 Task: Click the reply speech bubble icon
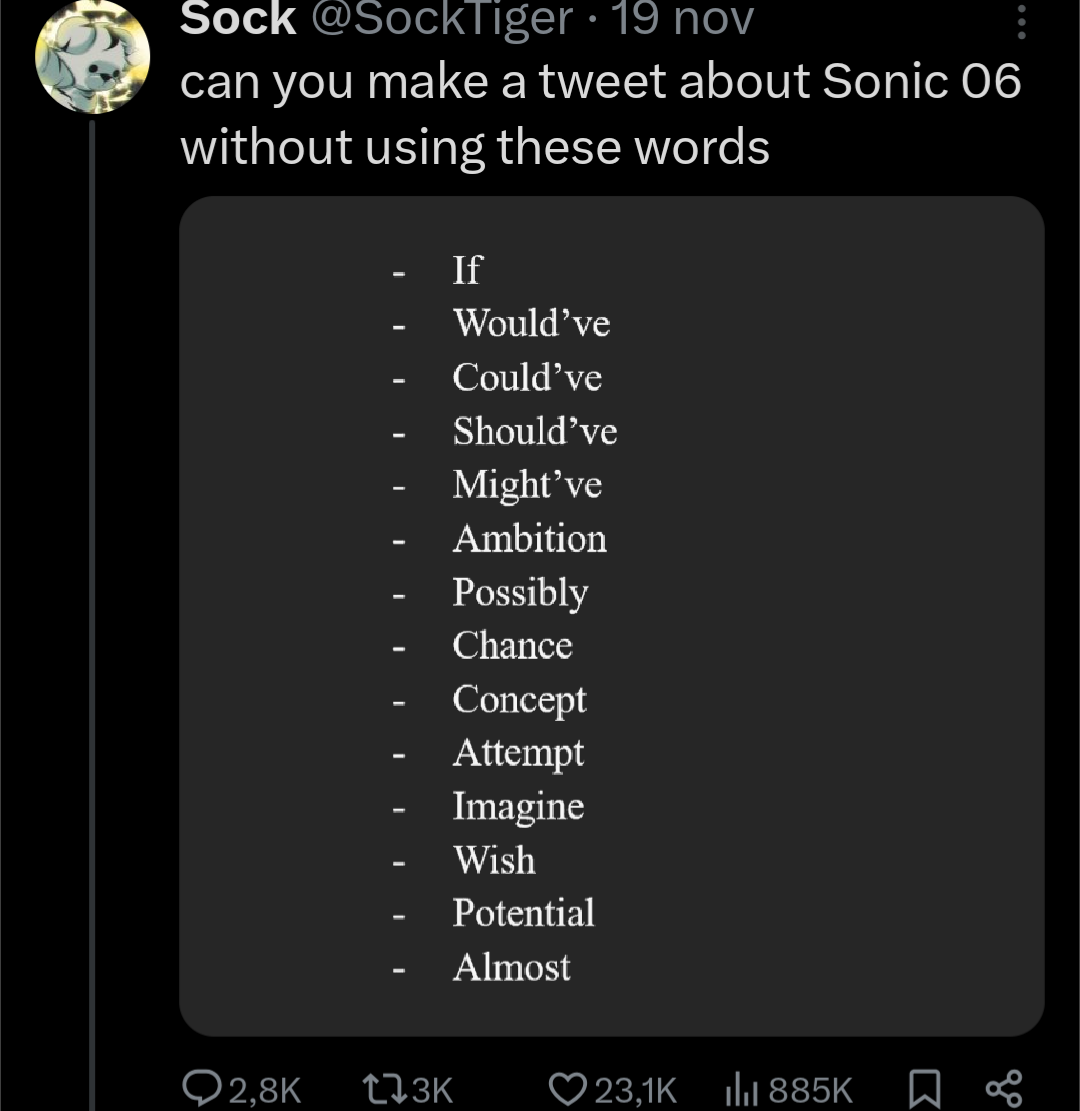point(200,1089)
